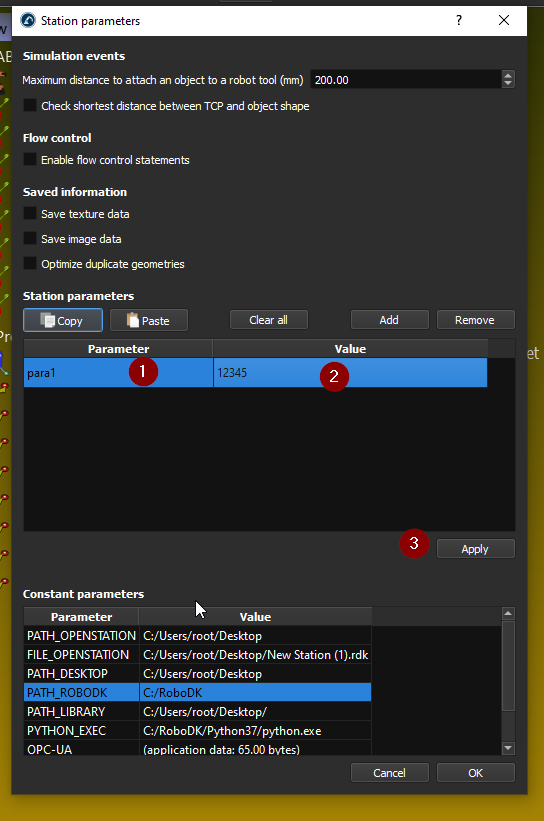Select the para1 parameter cell
This screenshot has width=544, height=821.
pyautogui.click(x=118, y=373)
